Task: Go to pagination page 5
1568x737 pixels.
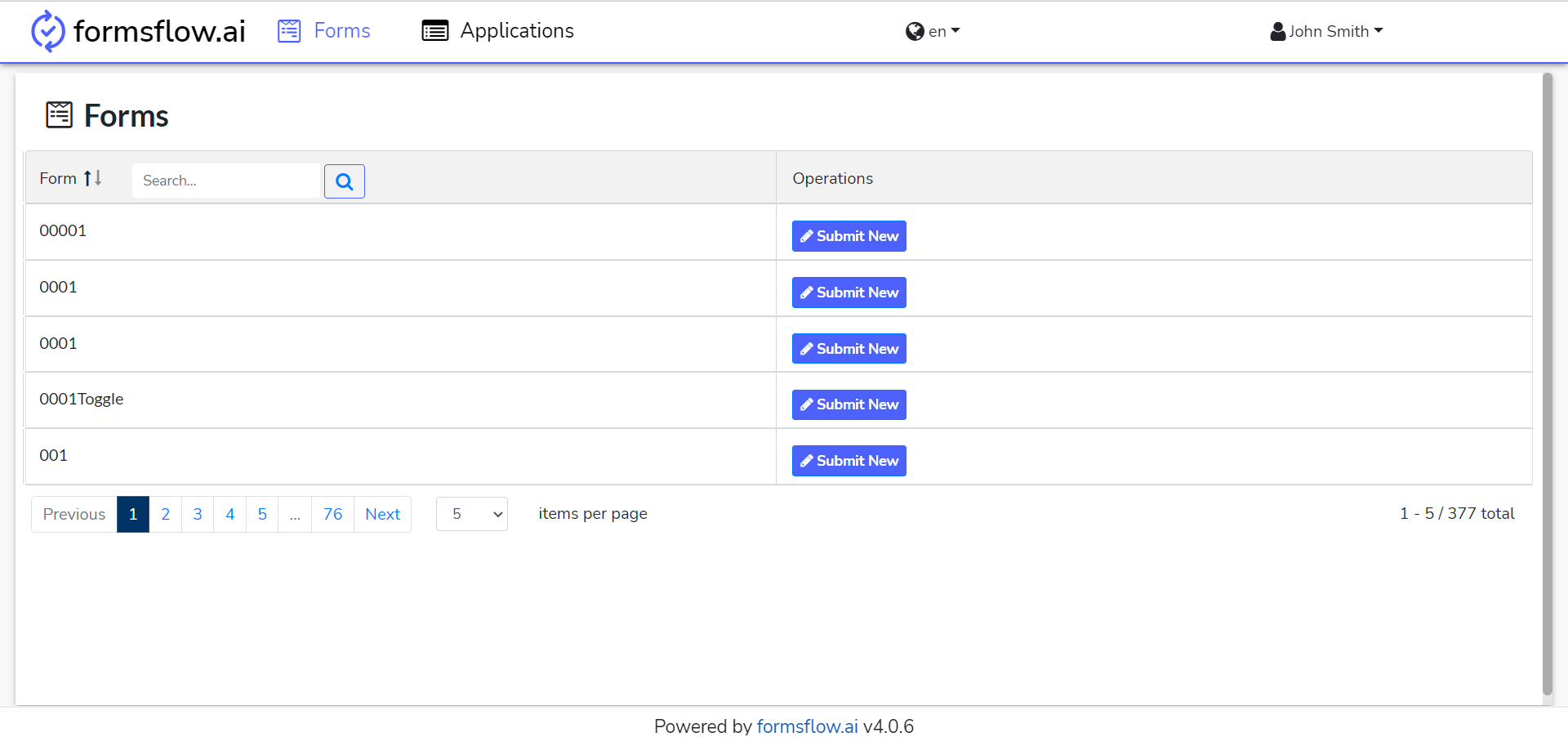Action: click(262, 514)
